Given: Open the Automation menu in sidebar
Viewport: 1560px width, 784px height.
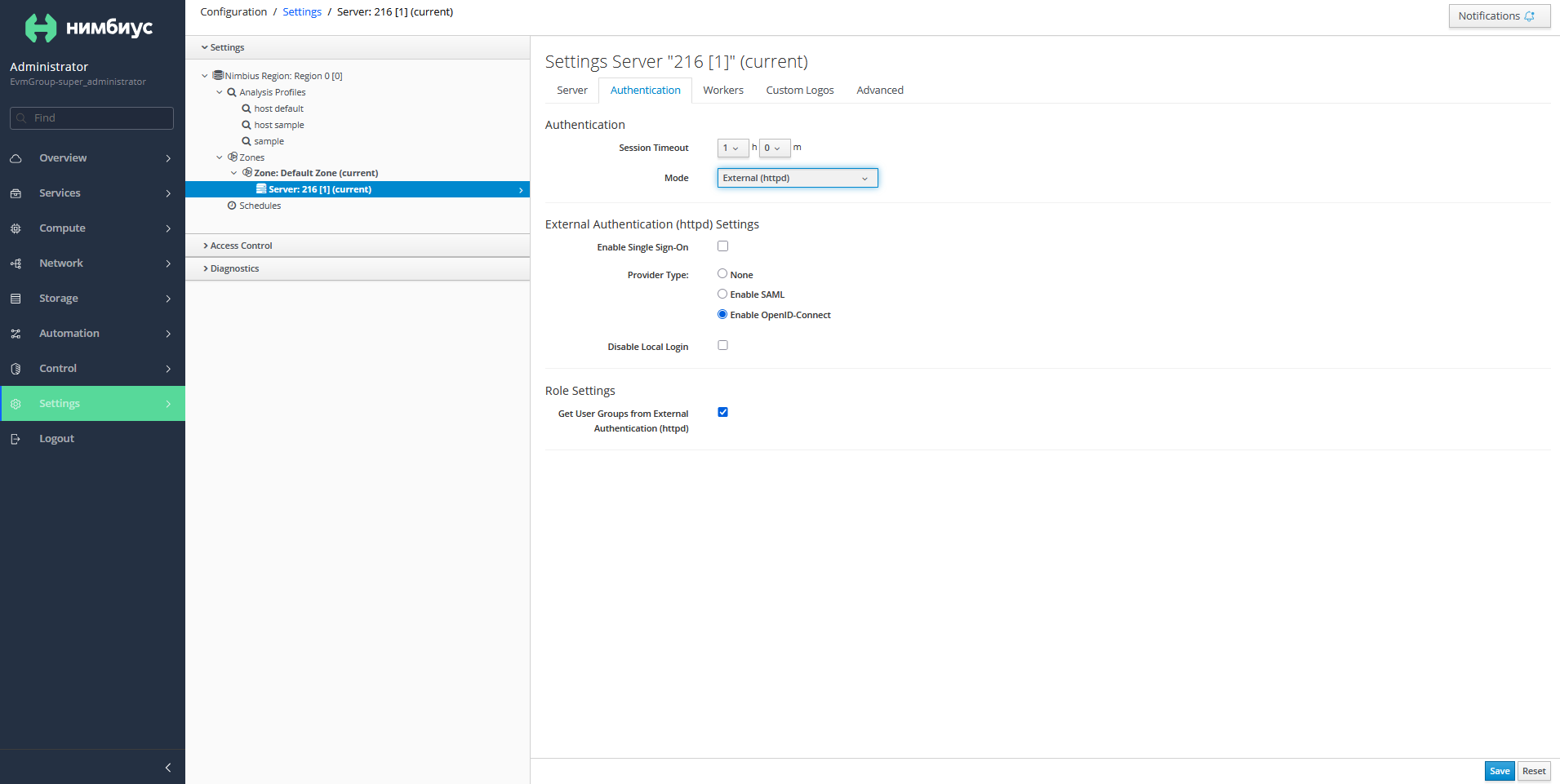Looking at the screenshot, I should (92, 334).
